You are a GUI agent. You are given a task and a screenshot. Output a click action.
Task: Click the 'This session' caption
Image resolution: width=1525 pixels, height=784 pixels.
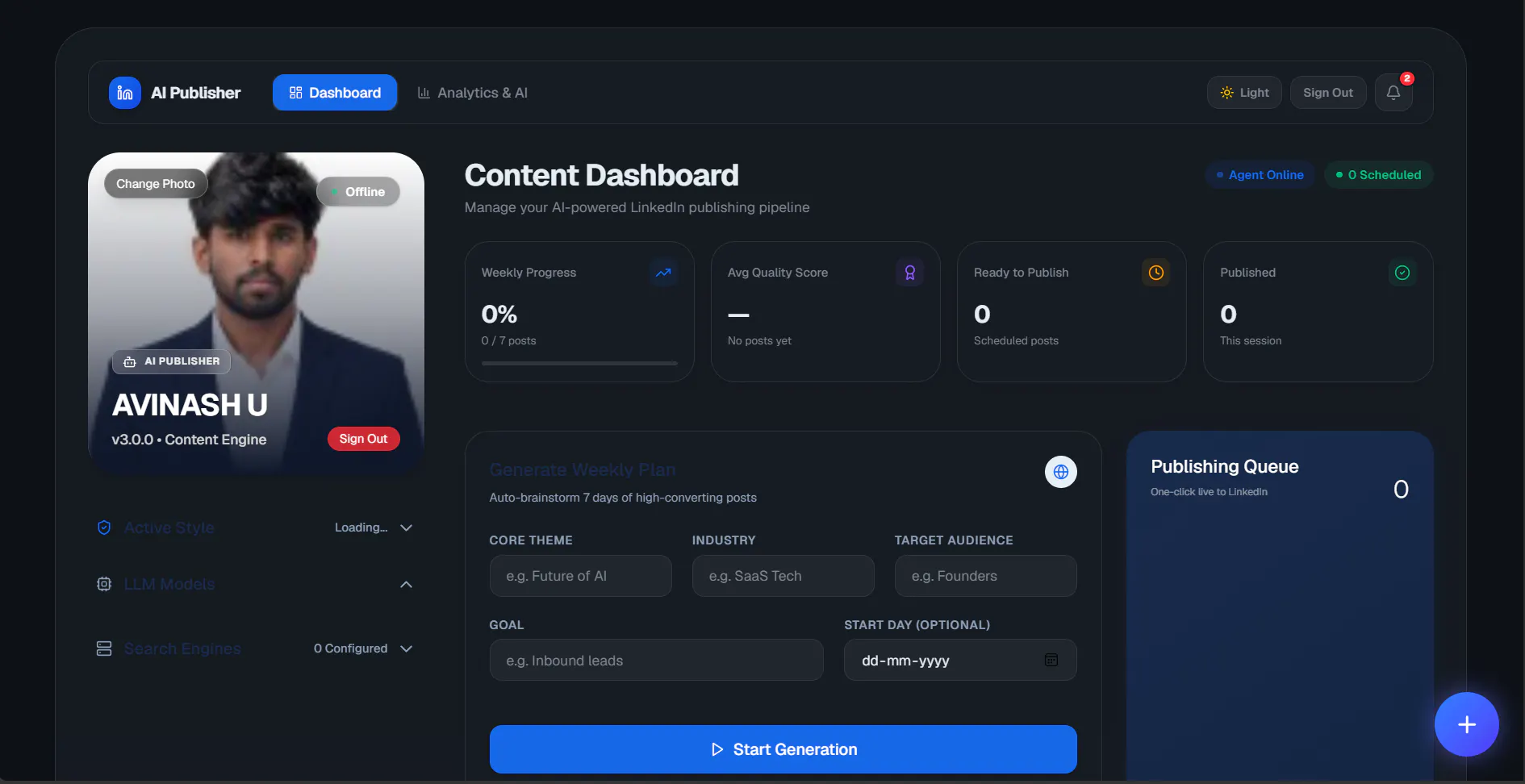point(1251,340)
